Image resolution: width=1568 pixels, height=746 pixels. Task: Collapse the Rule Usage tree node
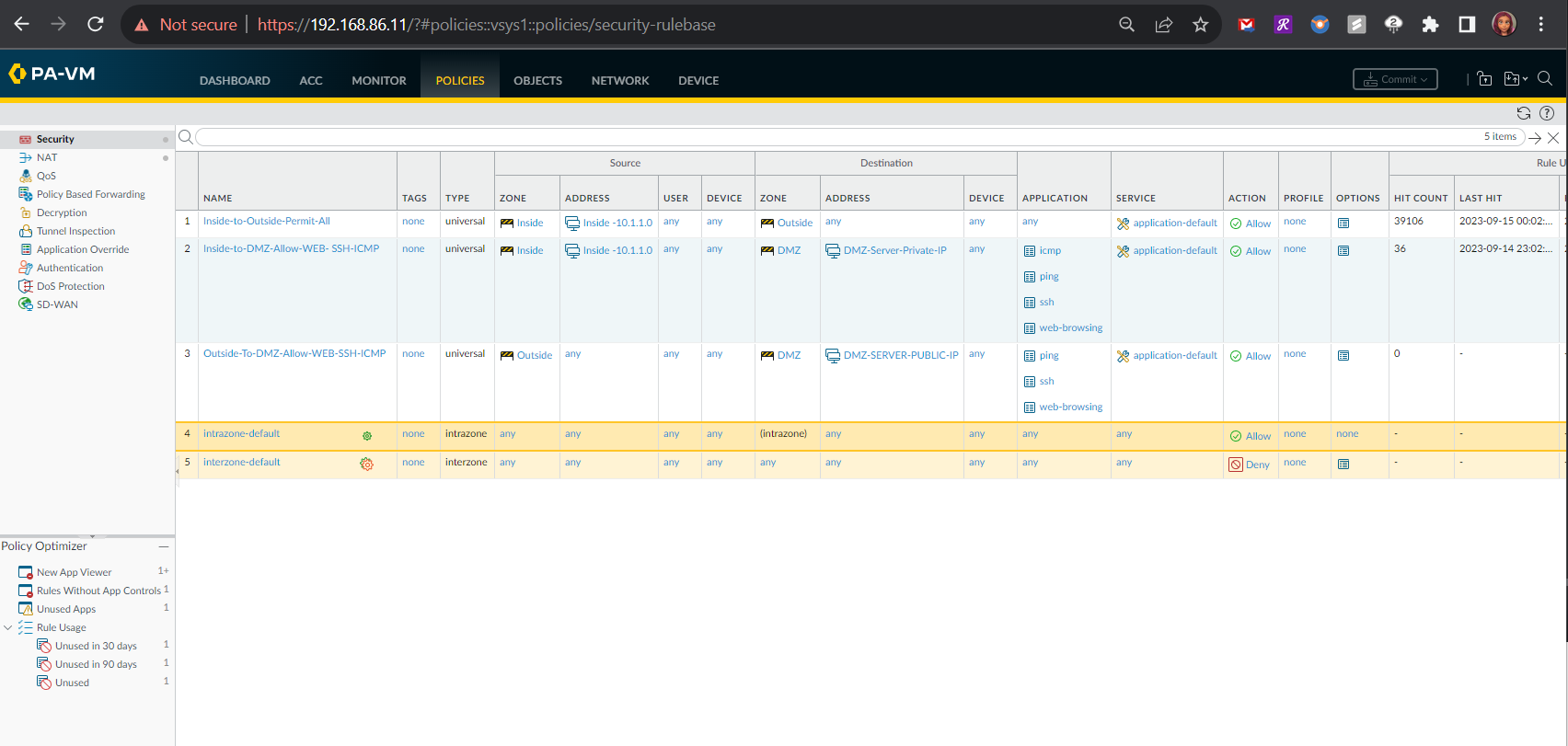tap(8, 627)
